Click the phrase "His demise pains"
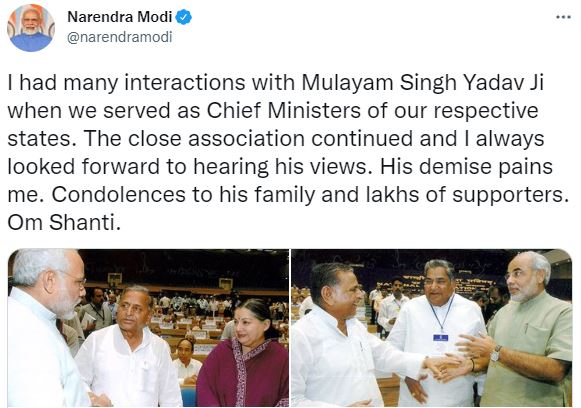The height and width of the screenshot is (408, 581). [467, 167]
